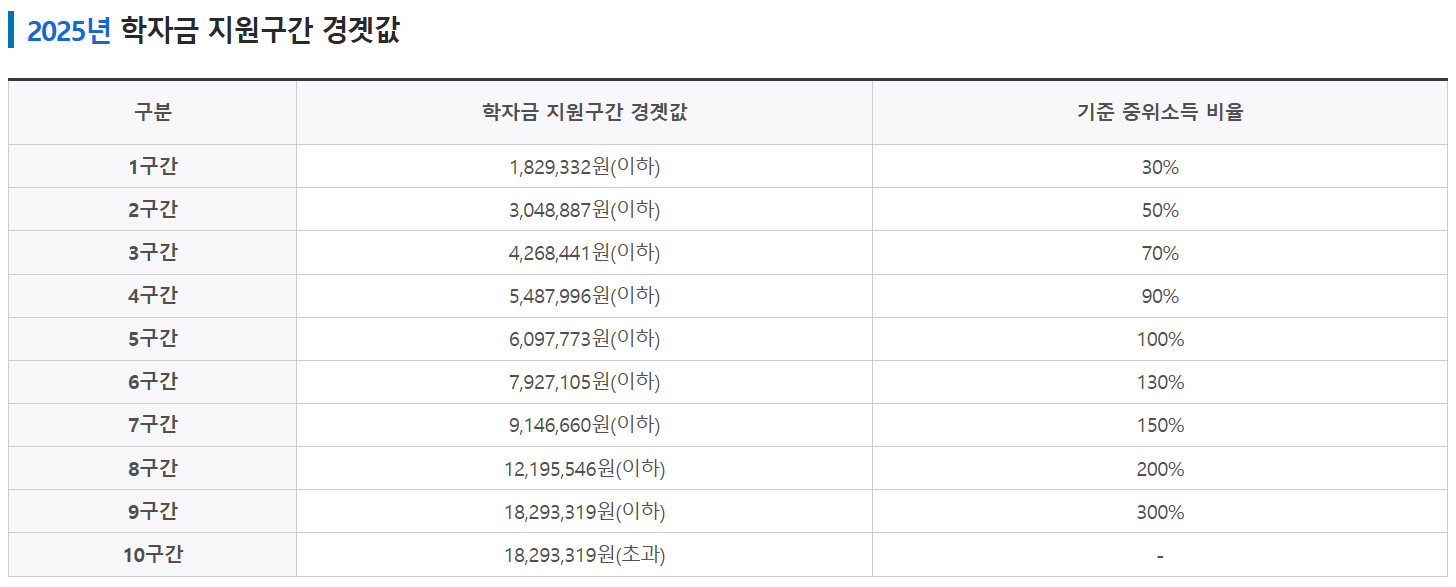The height and width of the screenshot is (587, 1456).
Task: Select the 구분 column header
Action: [153, 112]
